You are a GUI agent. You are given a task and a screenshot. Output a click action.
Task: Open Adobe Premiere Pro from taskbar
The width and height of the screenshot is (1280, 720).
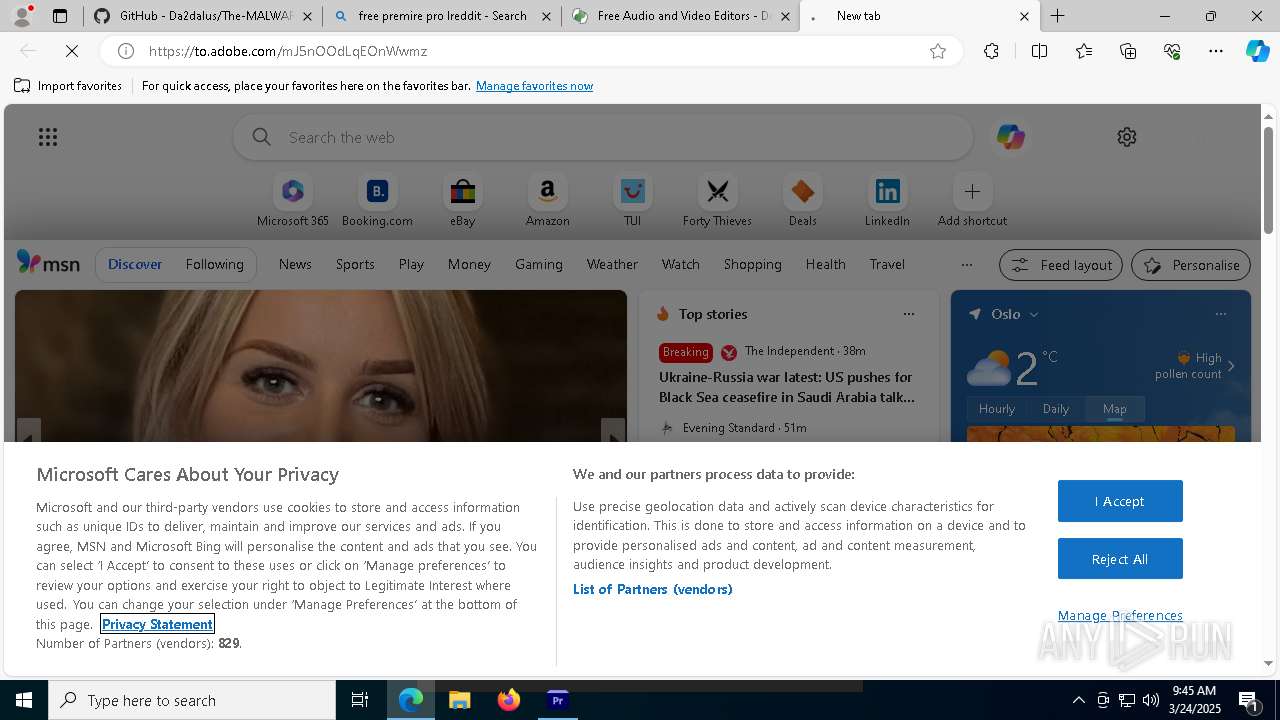pos(558,700)
